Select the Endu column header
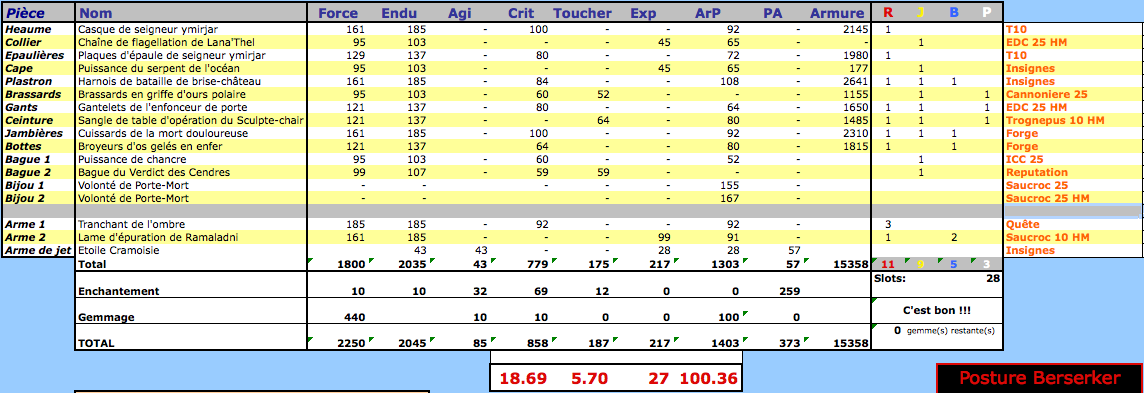 pos(400,13)
